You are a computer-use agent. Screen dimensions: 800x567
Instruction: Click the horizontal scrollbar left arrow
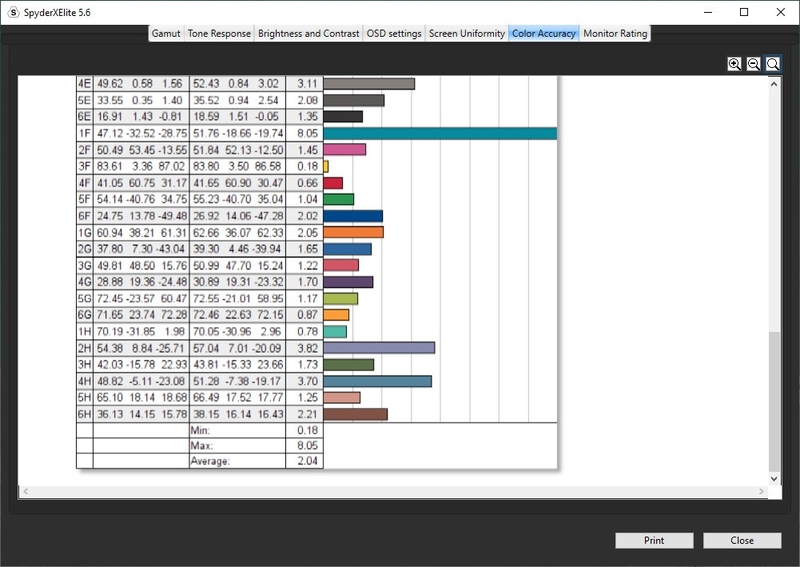pyautogui.click(x=25, y=491)
